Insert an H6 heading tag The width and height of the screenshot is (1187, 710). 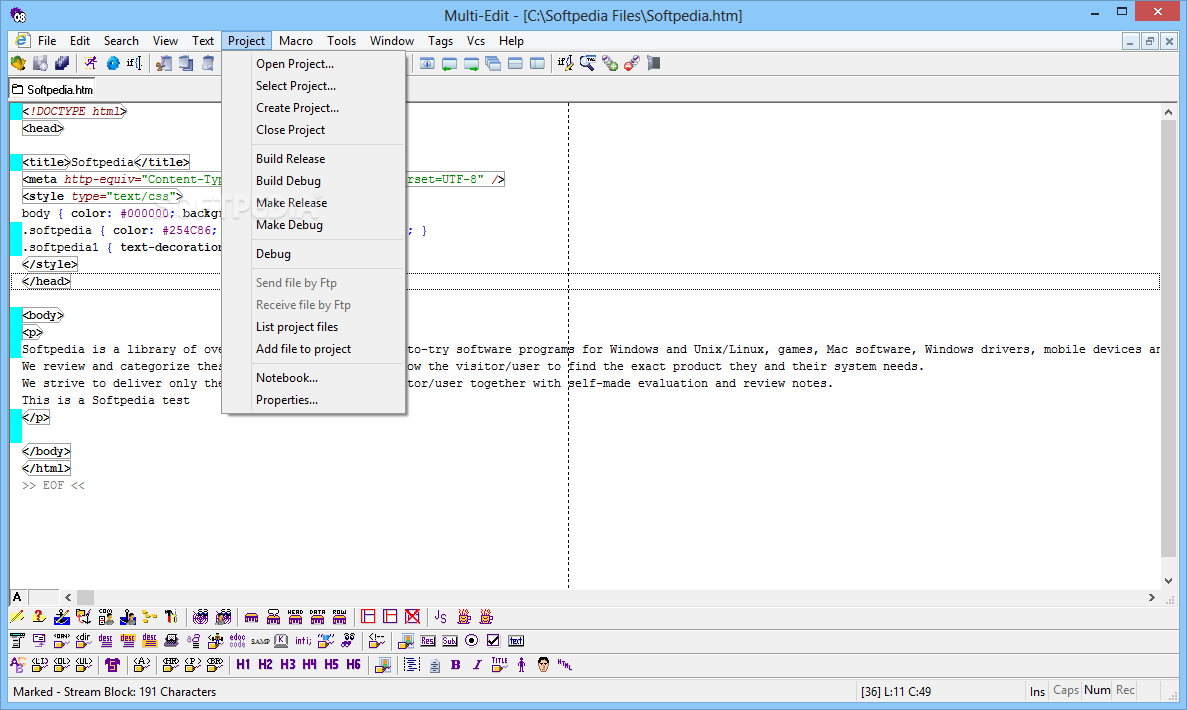tap(354, 665)
